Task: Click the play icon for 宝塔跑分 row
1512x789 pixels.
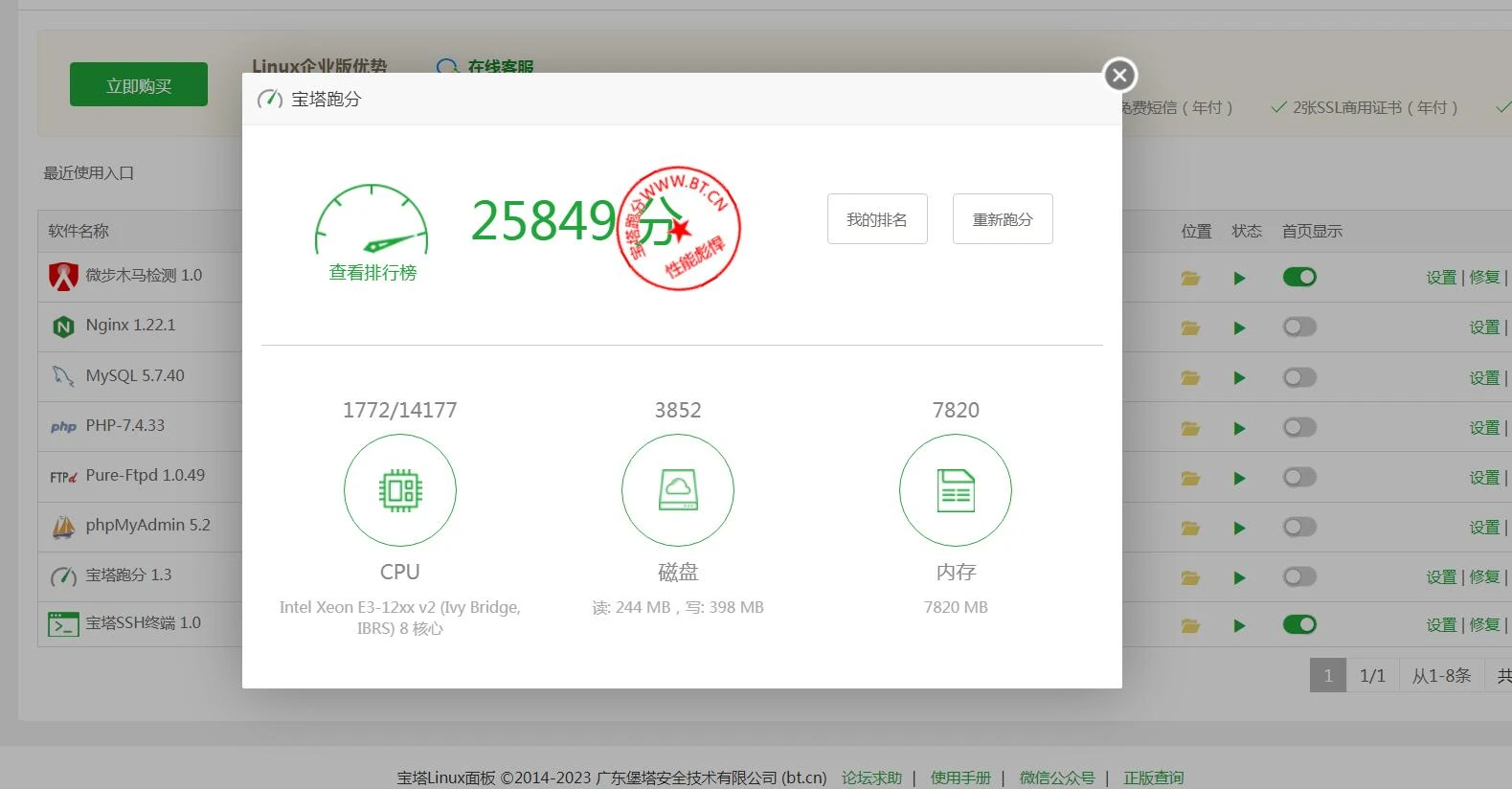Action: point(1239,577)
